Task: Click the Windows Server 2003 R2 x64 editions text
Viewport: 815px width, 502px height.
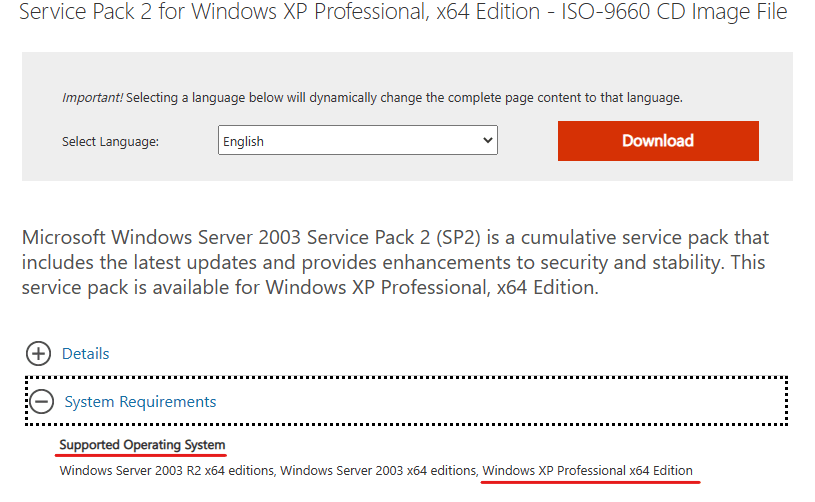Action: [x=166, y=471]
